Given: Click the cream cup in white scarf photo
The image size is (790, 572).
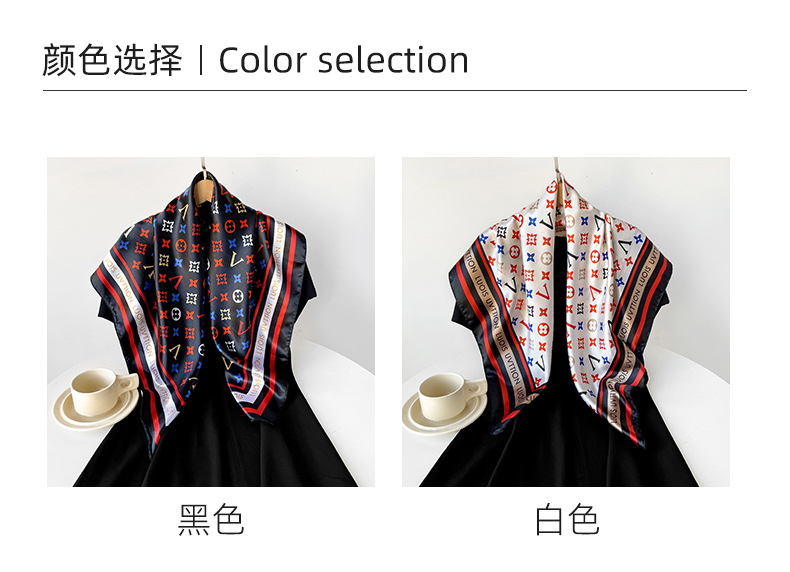Looking at the screenshot, I should pos(450,396).
